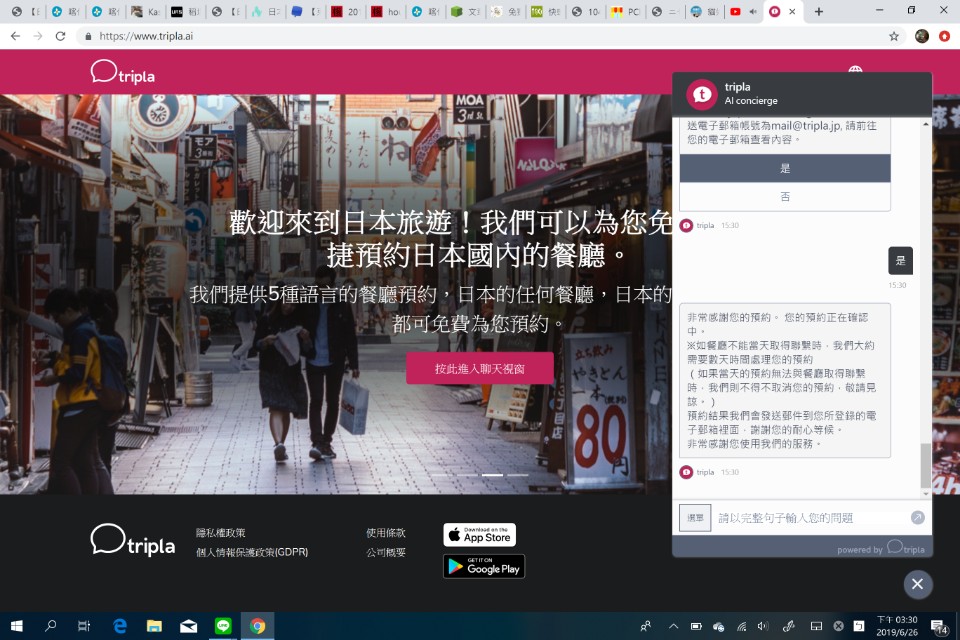Click the powered by tripla logo

[906, 548]
